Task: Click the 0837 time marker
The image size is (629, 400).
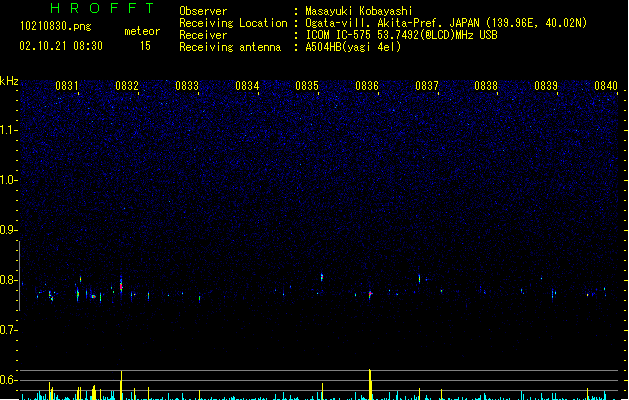Action: click(427, 86)
